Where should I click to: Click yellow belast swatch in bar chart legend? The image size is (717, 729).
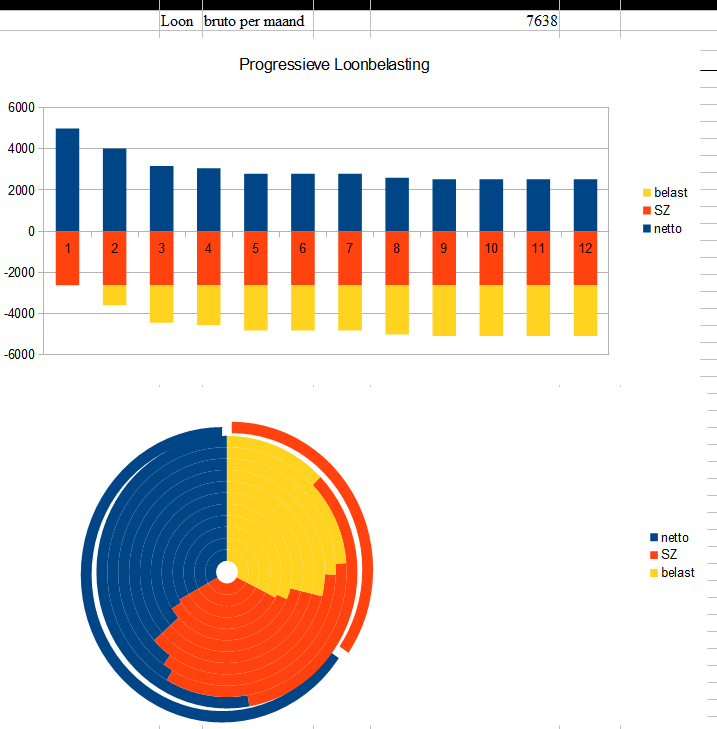646,192
